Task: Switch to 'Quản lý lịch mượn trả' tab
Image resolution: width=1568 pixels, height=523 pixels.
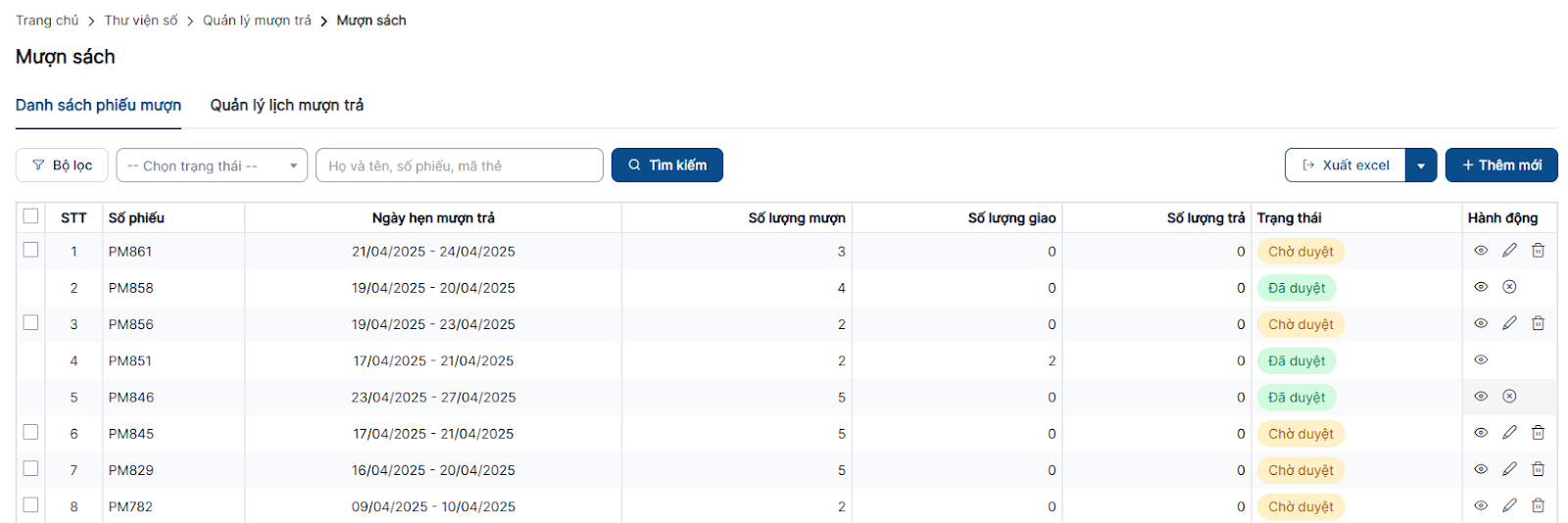Action: 286,105
